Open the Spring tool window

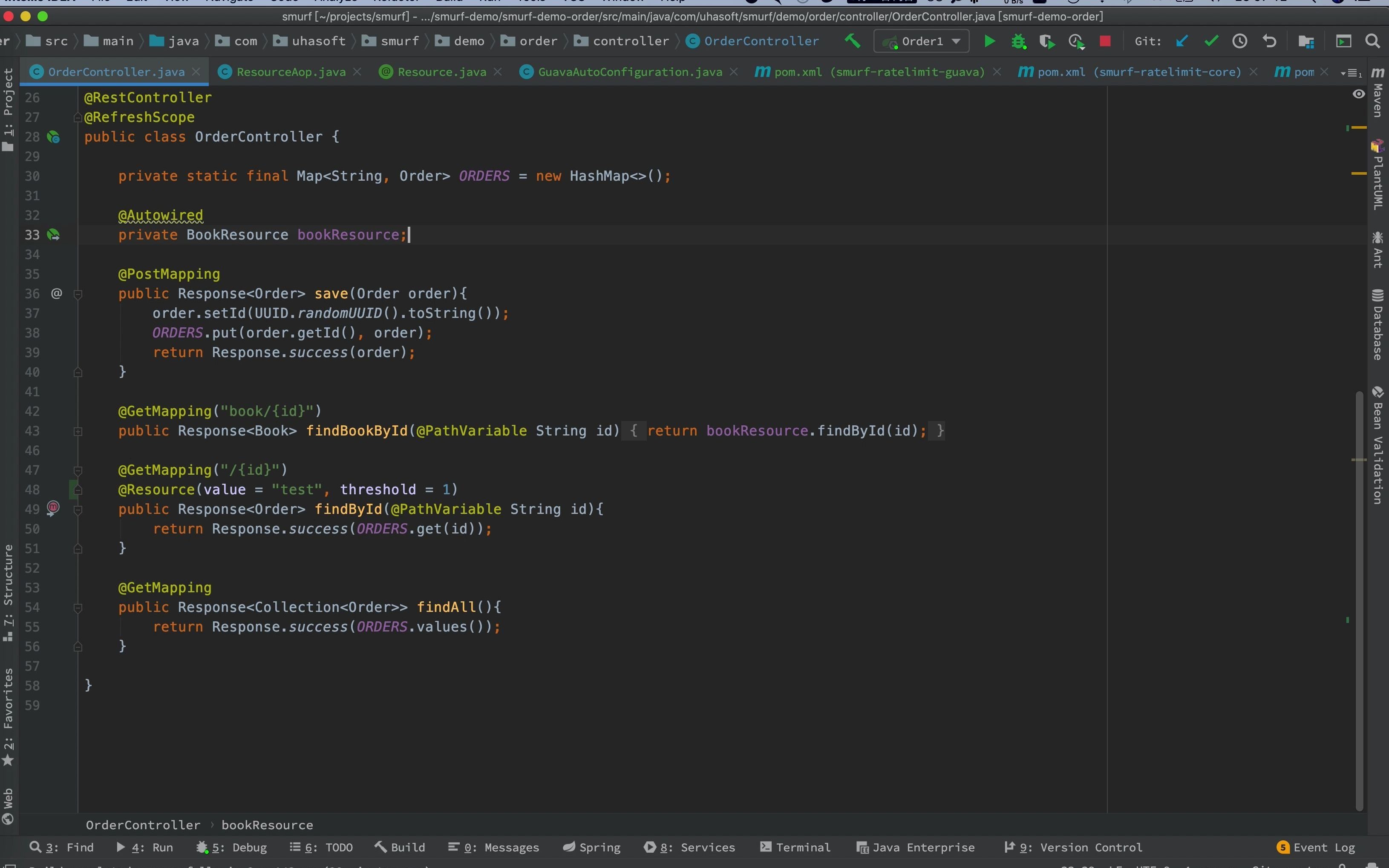coord(592,847)
